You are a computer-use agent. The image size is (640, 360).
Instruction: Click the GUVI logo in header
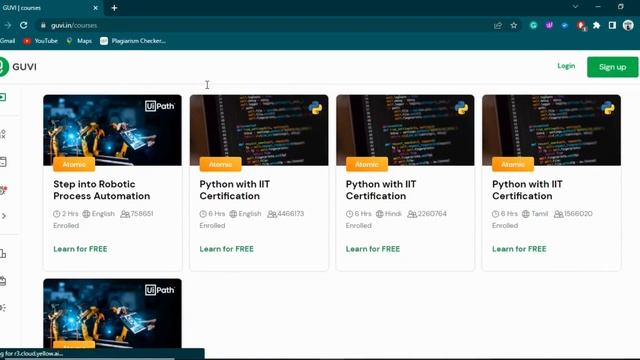point(18,67)
